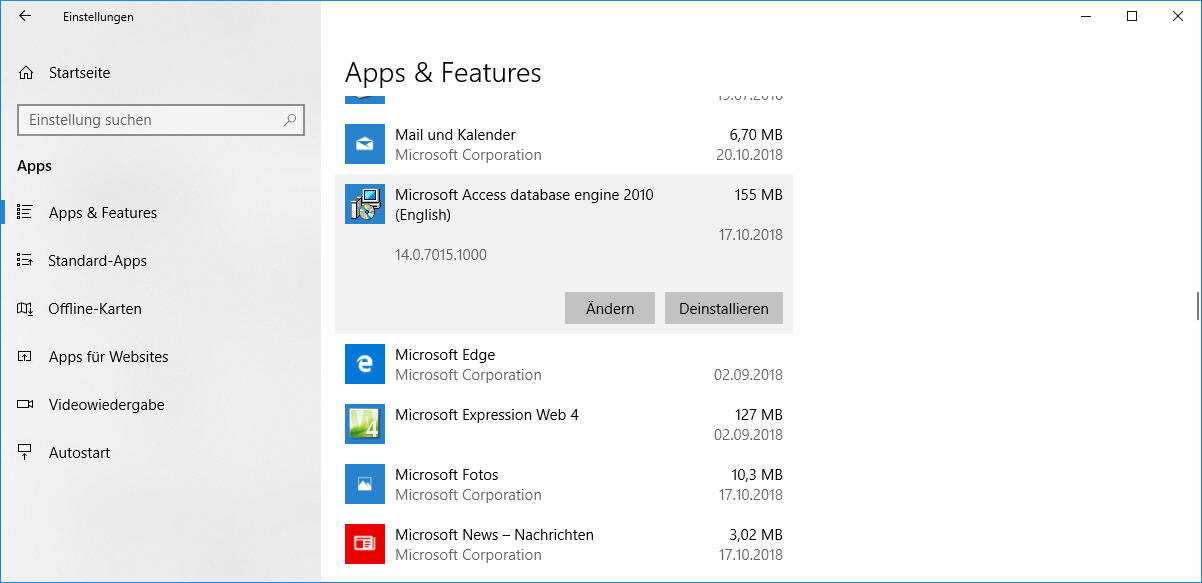Click the Mail und Kalender app icon

click(x=364, y=144)
